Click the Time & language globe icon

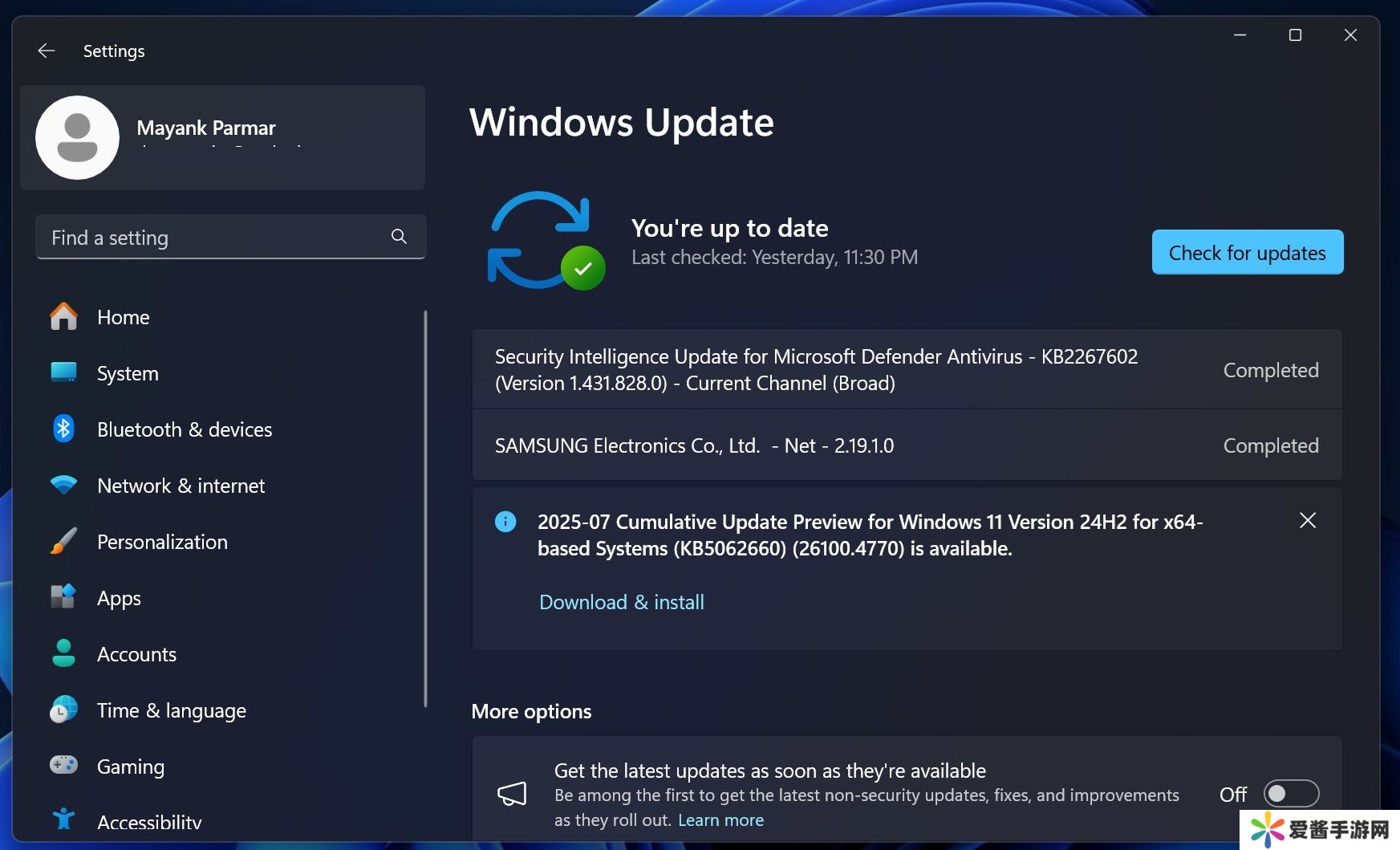tap(63, 710)
